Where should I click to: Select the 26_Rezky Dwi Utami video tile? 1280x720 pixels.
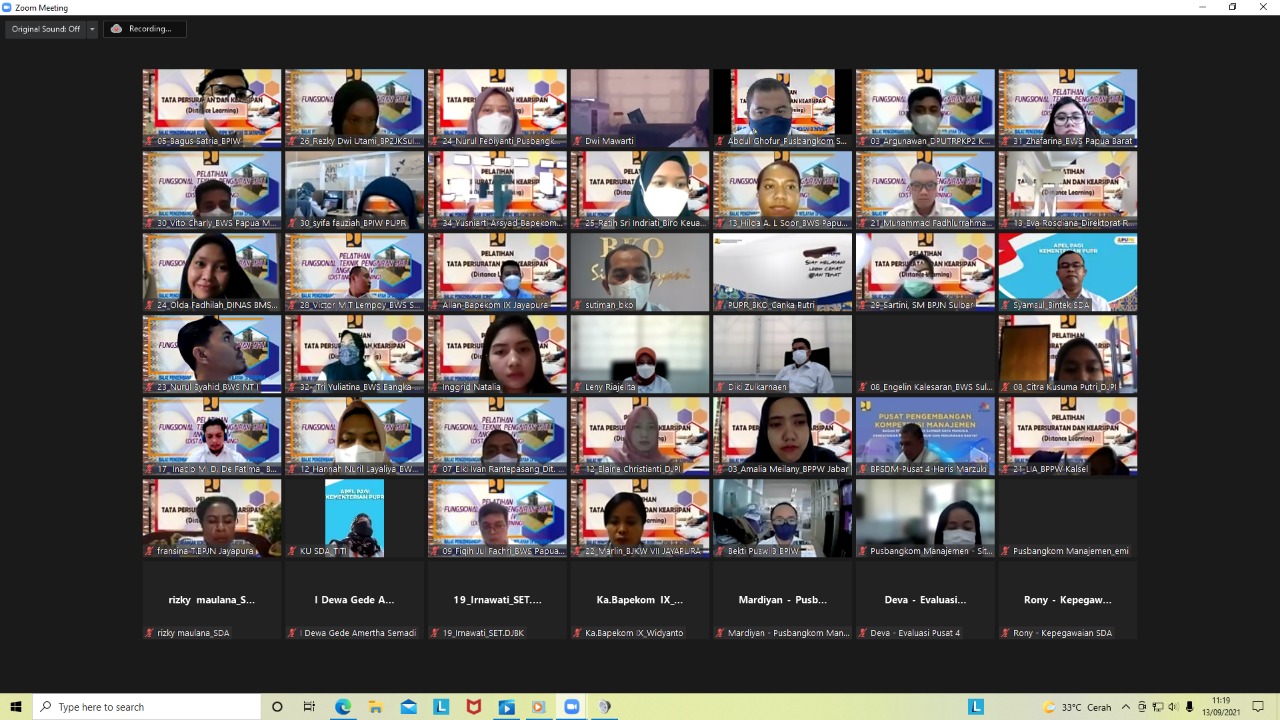point(354,108)
